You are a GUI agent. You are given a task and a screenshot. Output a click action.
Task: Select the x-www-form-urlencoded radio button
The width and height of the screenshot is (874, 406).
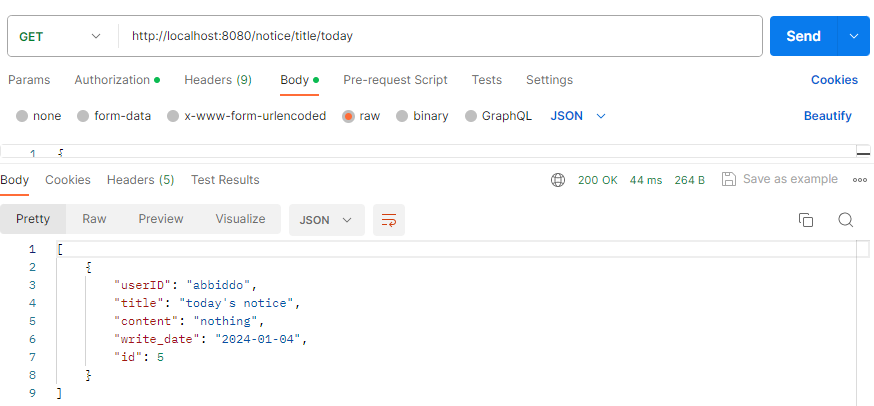pyautogui.click(x=173, y=116)
